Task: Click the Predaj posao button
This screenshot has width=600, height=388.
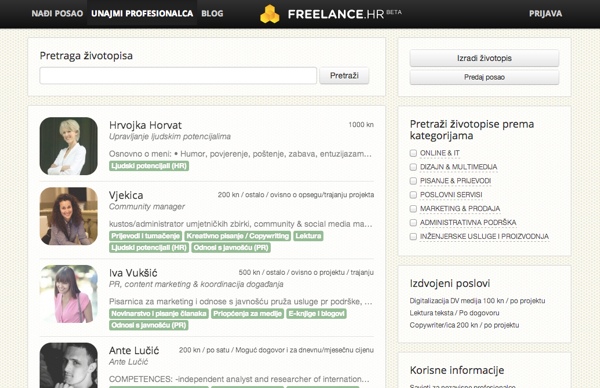Action: click(x=484, y=77)
